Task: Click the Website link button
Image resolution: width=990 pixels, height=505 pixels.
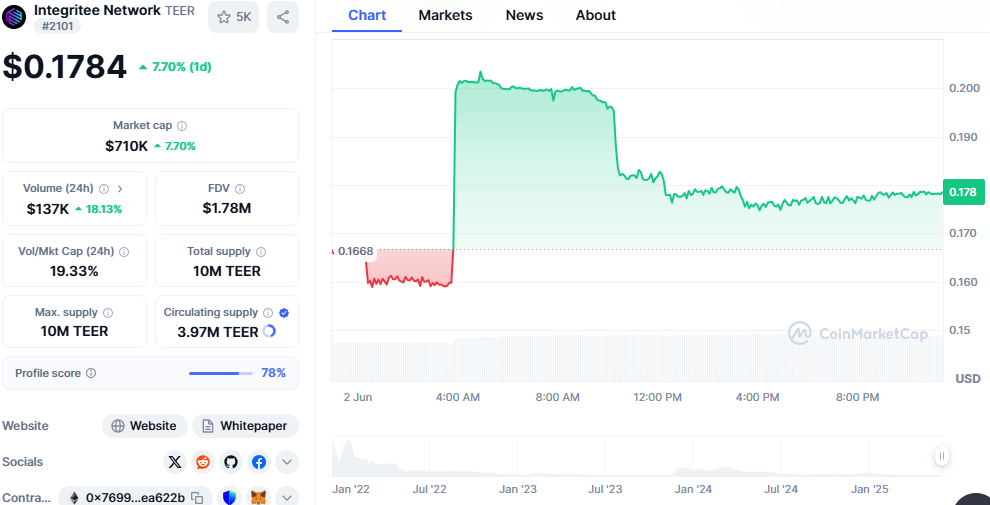Action: coord(144,426)
